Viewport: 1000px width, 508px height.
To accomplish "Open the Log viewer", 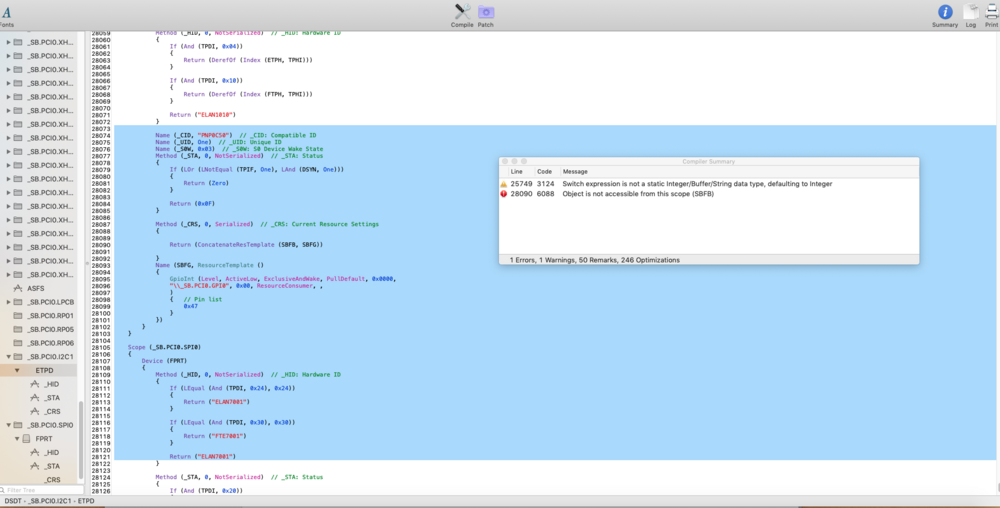I will point(971,13).
